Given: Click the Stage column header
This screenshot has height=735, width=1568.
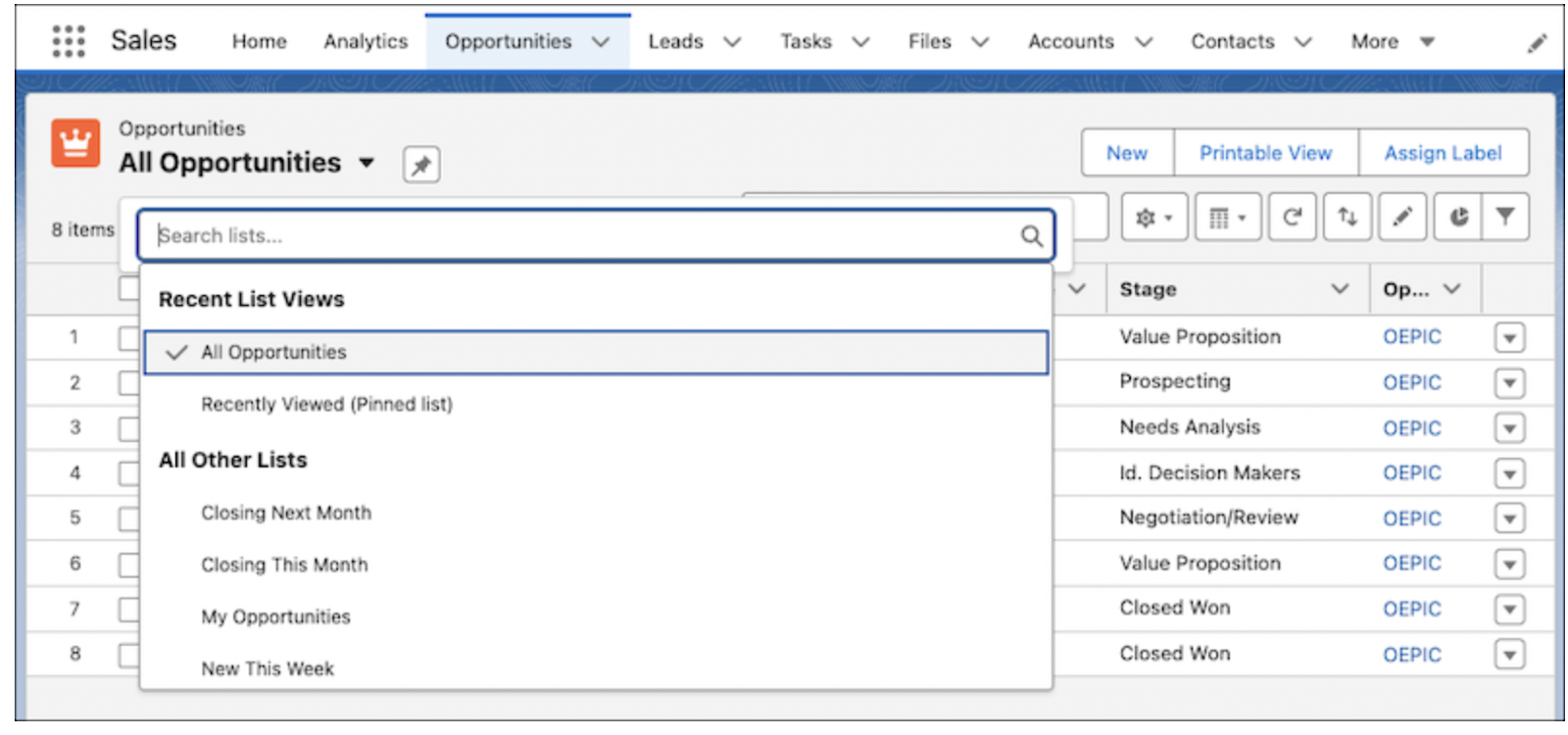Looking at the screenshot, I should [1148, 290].
